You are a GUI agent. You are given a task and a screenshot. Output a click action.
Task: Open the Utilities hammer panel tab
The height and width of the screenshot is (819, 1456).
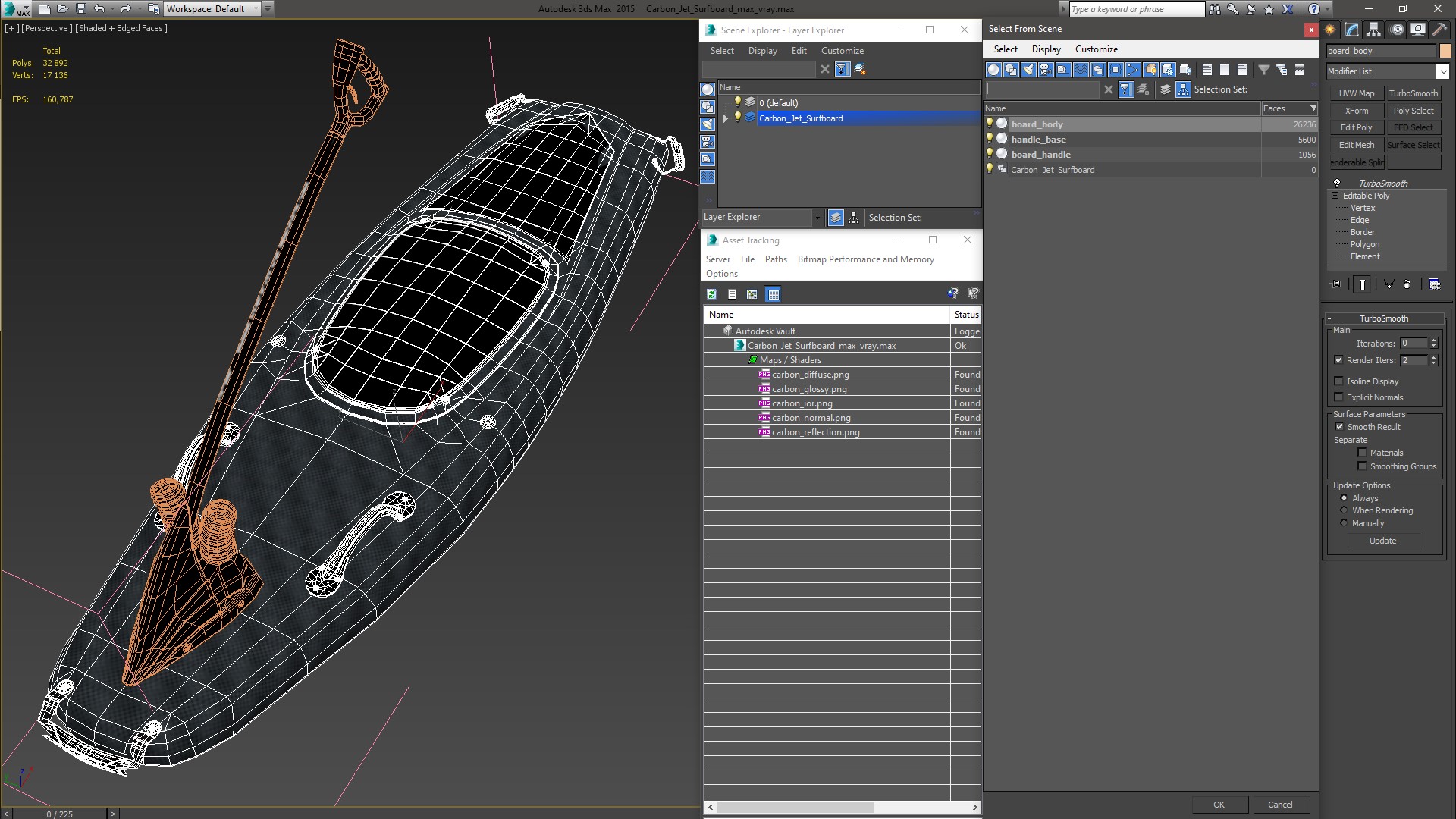click(1439, 30)
